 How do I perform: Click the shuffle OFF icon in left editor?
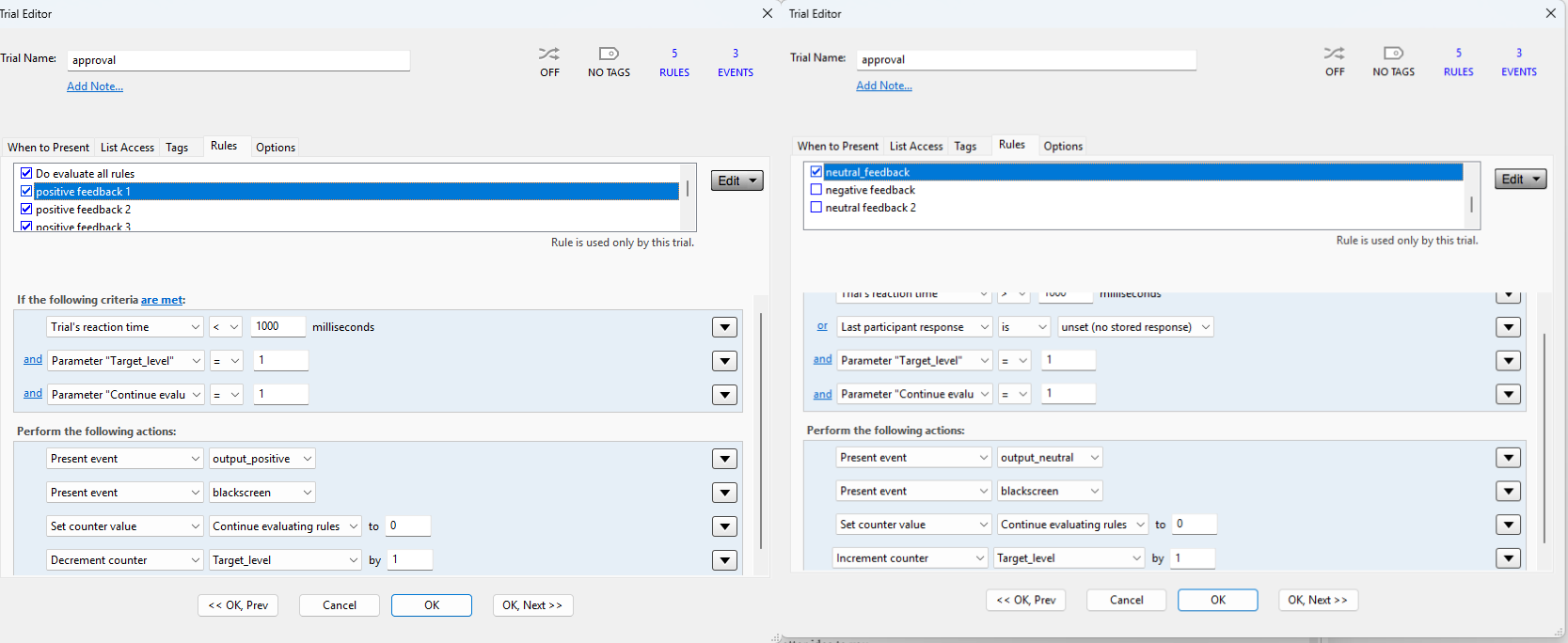pyautogui.click(x=549, y=55)
